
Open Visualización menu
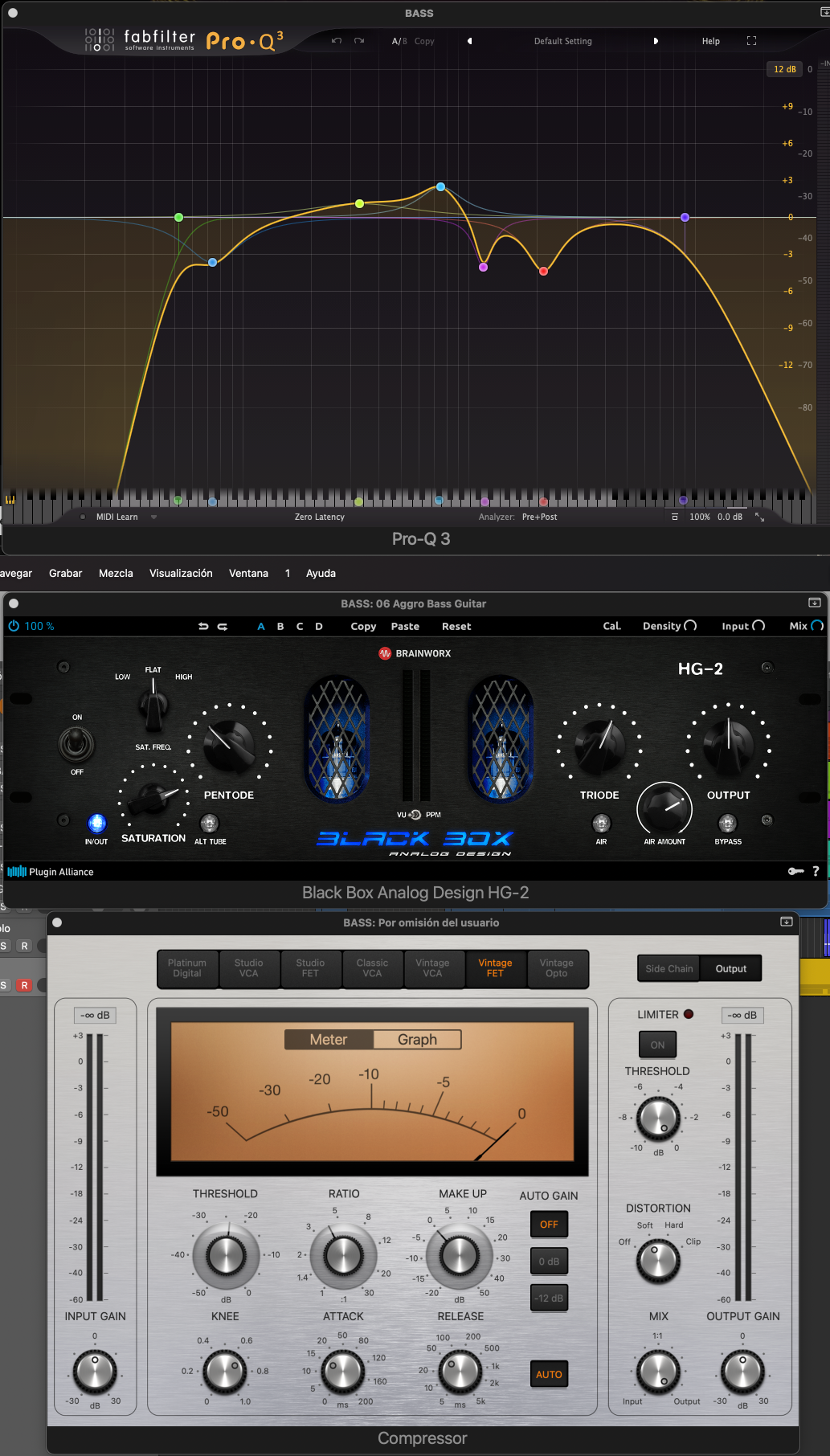coord(181,573)
